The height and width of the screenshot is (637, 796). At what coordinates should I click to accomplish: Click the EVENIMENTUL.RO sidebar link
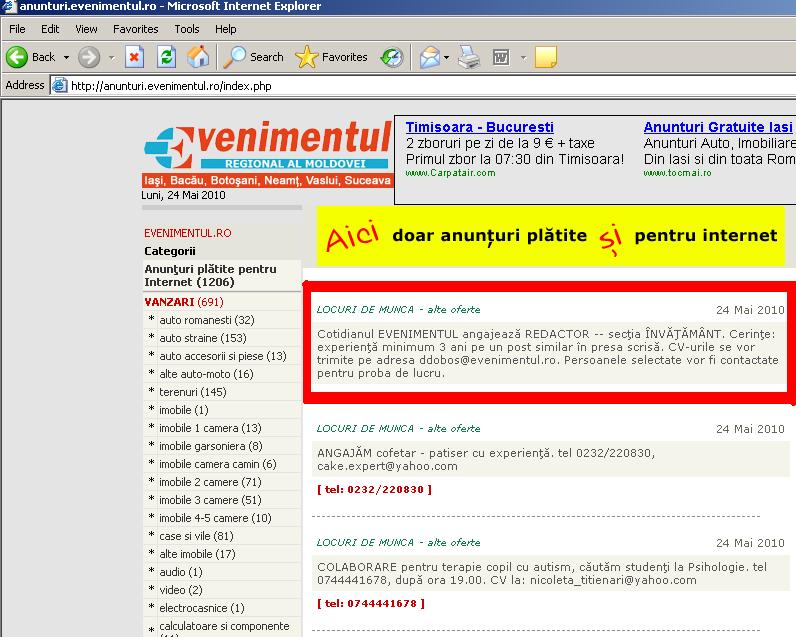point(187,233)
